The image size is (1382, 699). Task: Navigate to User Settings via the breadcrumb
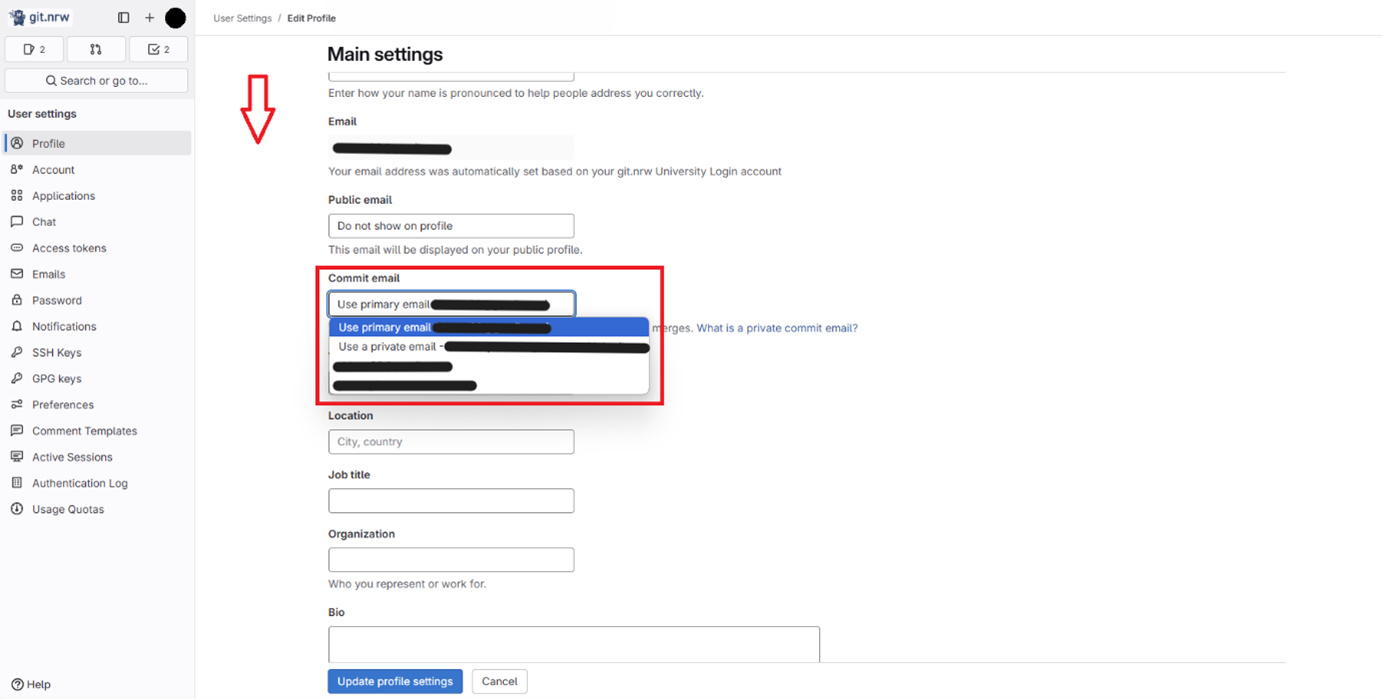[242, 17]
